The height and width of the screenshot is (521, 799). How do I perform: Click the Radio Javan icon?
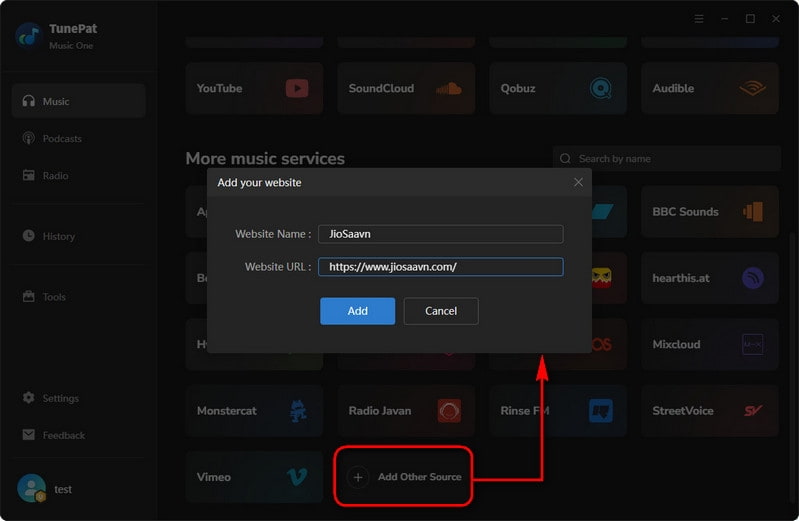[449, 411]
